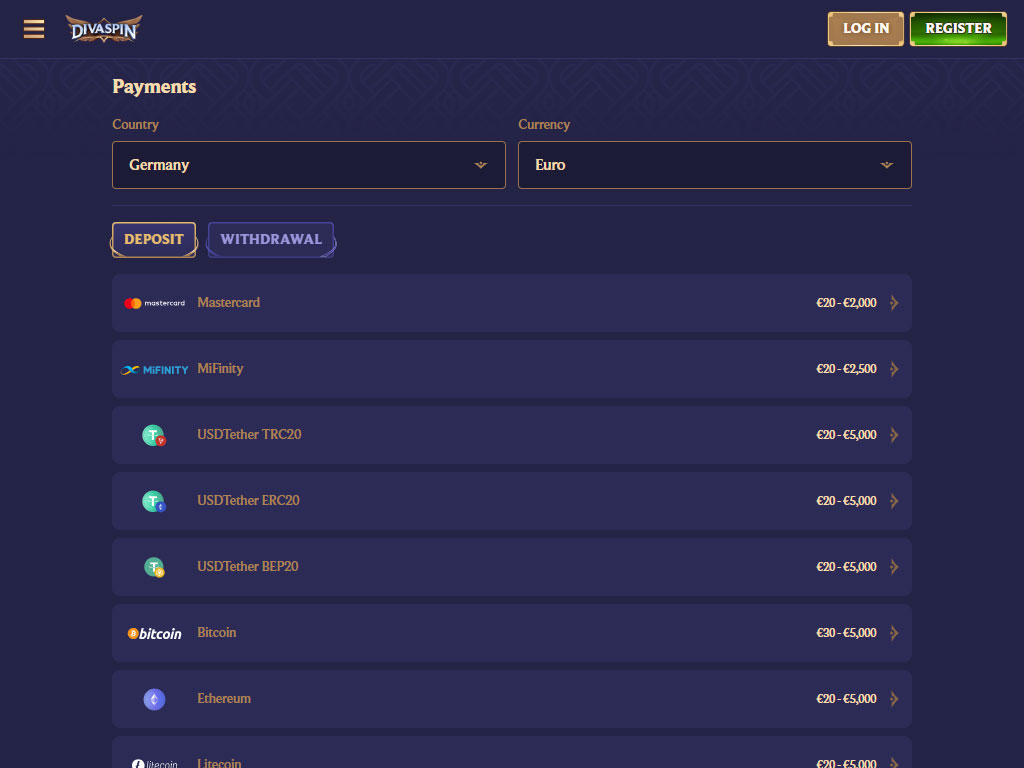
Task: Click the USDTether TRC20 limit €20 - €5,000
Action: (846, 435)
